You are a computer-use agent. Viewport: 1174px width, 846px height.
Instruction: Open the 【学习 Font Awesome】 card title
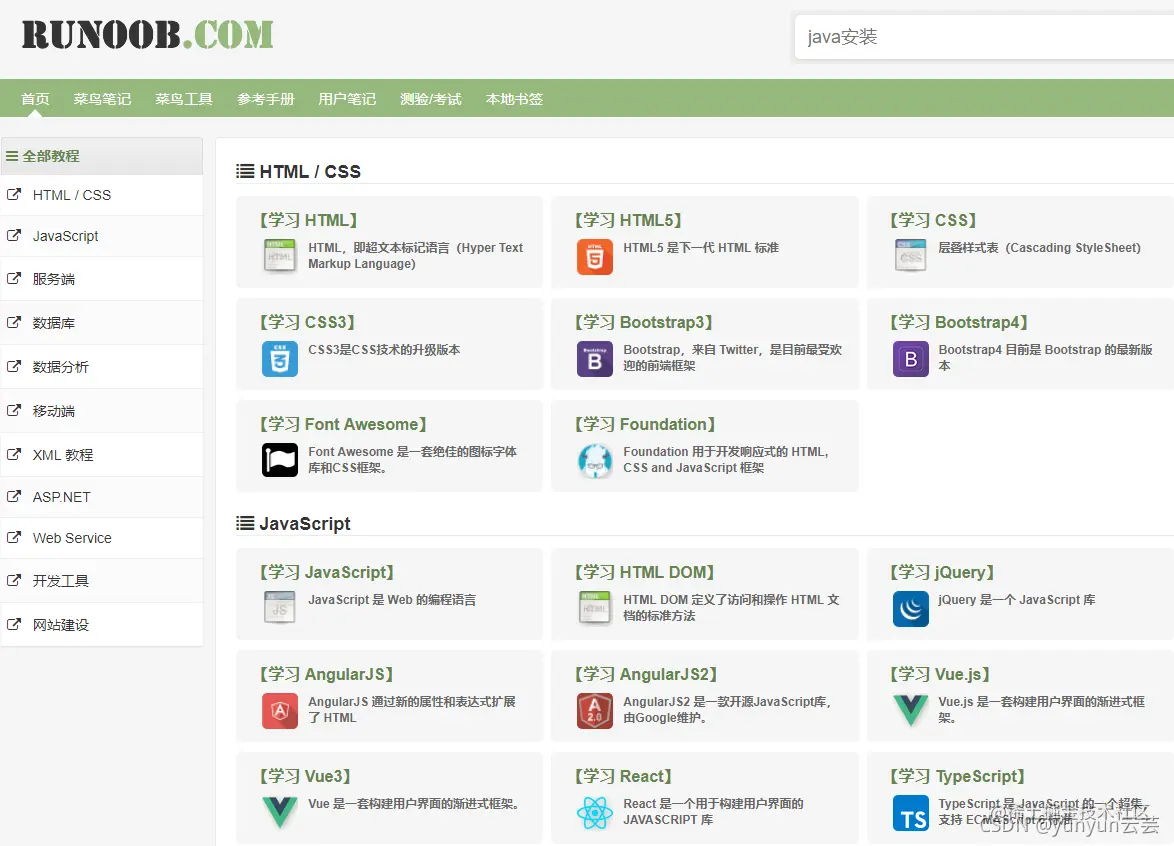point(343,424)
